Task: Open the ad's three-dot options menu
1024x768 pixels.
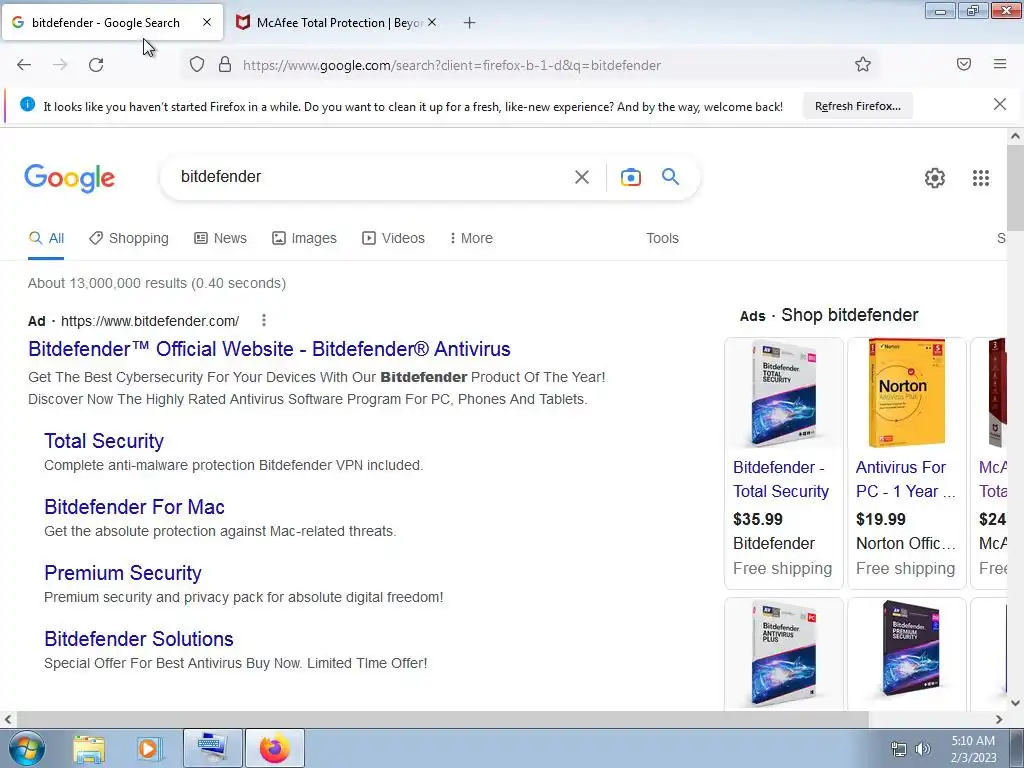Action: tap(264, 320)
